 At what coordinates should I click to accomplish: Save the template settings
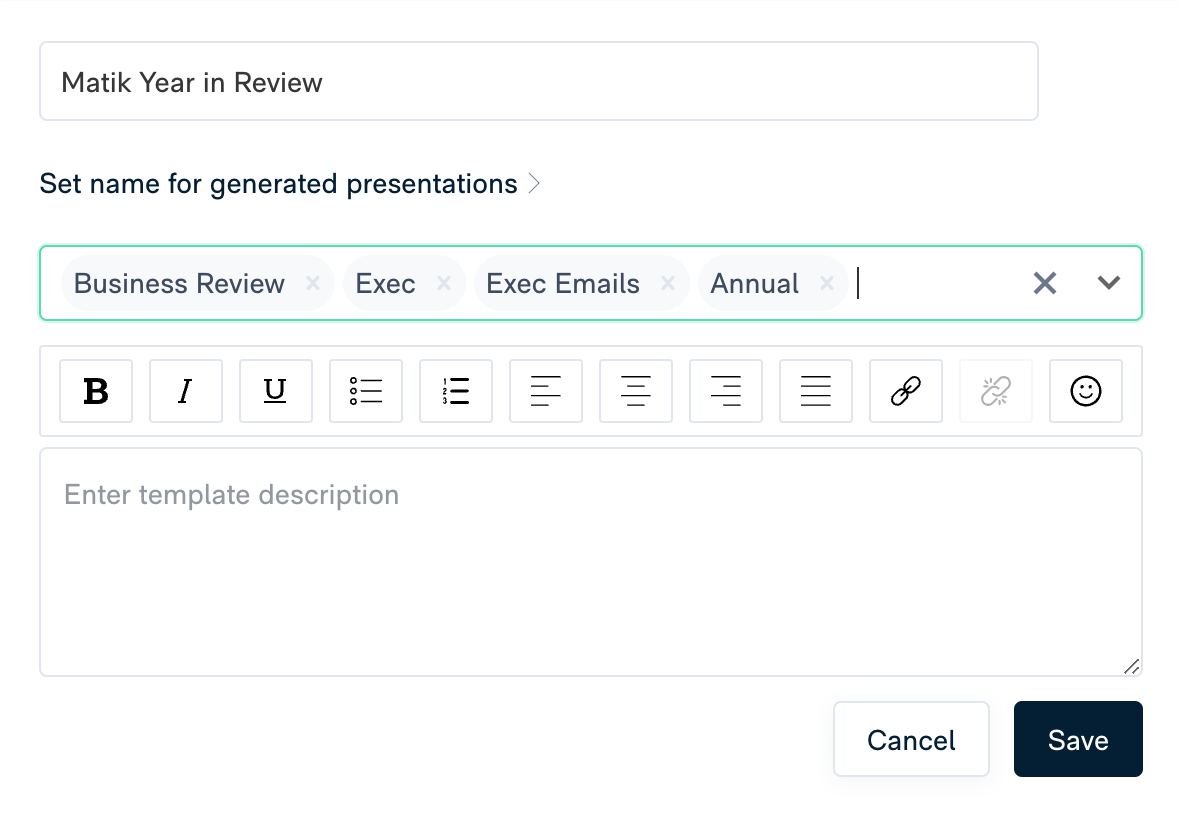click(1078, 740)
